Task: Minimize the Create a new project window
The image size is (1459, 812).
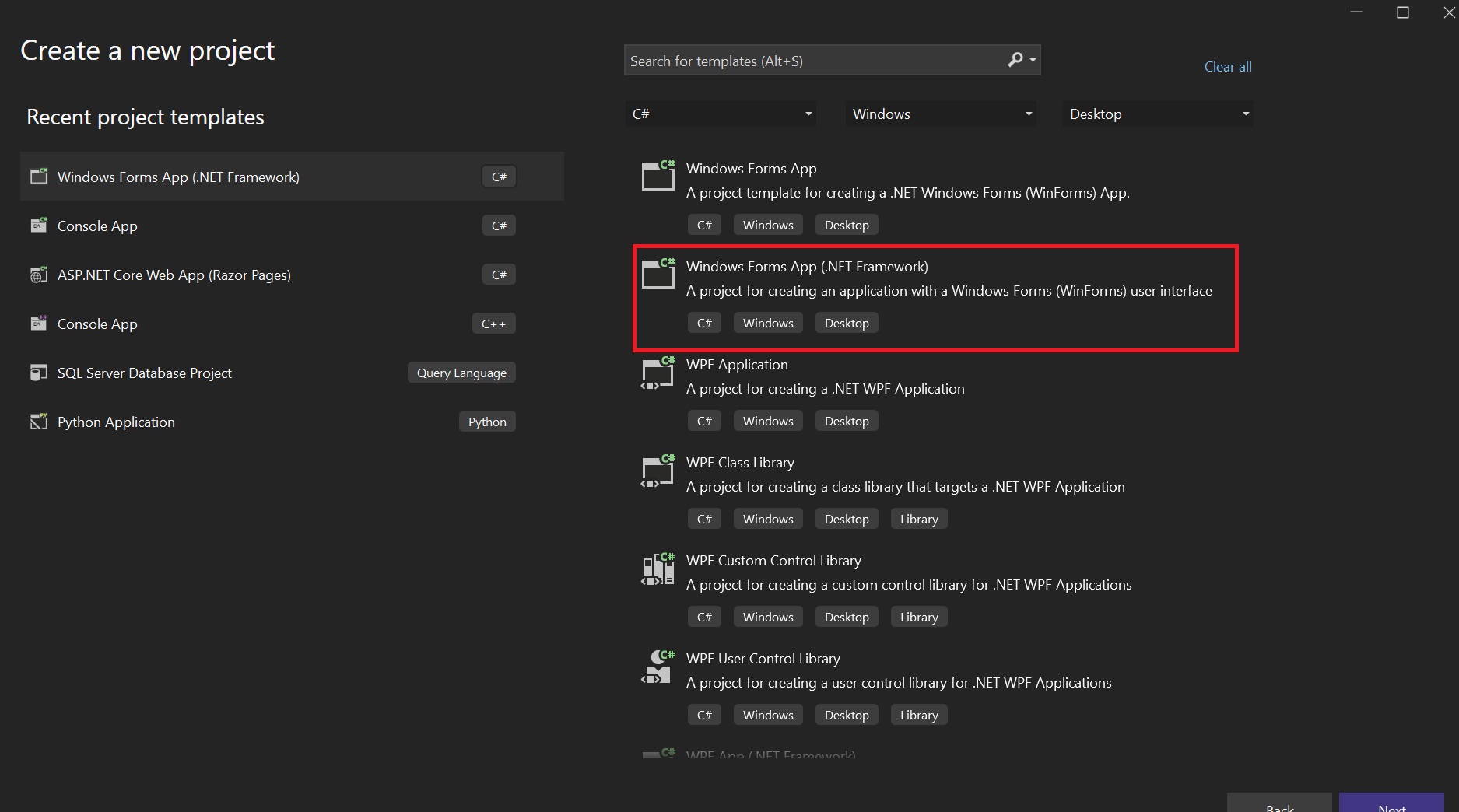Action: 1356,12
